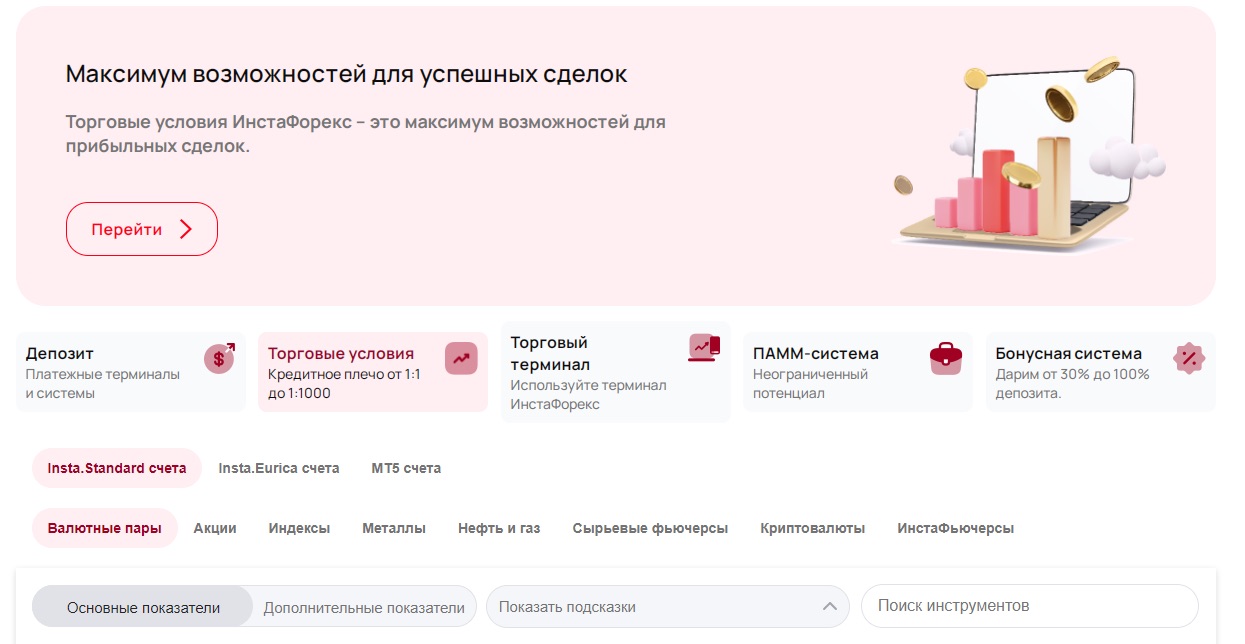This screenshot has width=1245, height=644.
Task: Select the Валютные пары category
Action: [105, 528]
